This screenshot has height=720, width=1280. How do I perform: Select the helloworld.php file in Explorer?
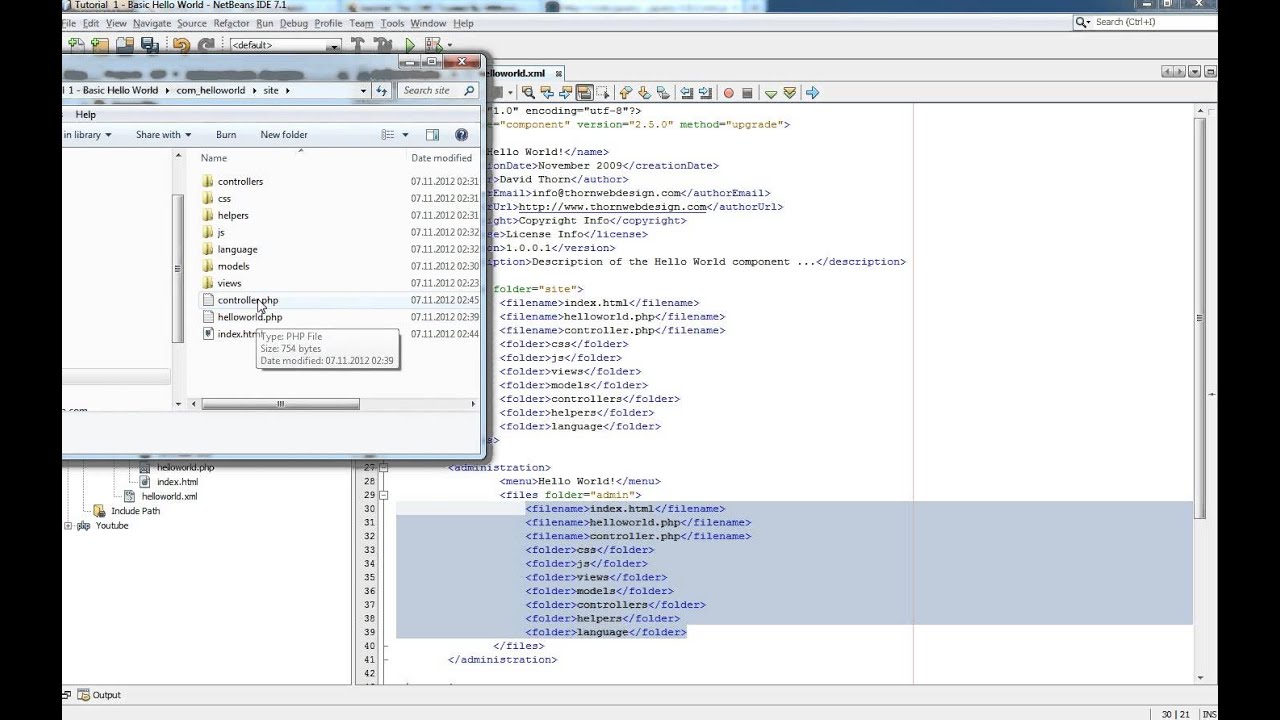point(250,317)
